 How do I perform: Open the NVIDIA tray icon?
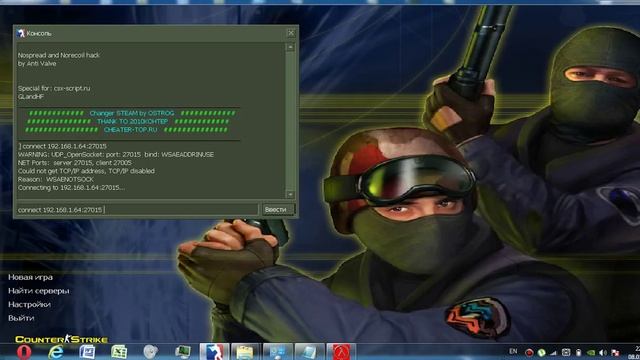[x=591, y=352]
